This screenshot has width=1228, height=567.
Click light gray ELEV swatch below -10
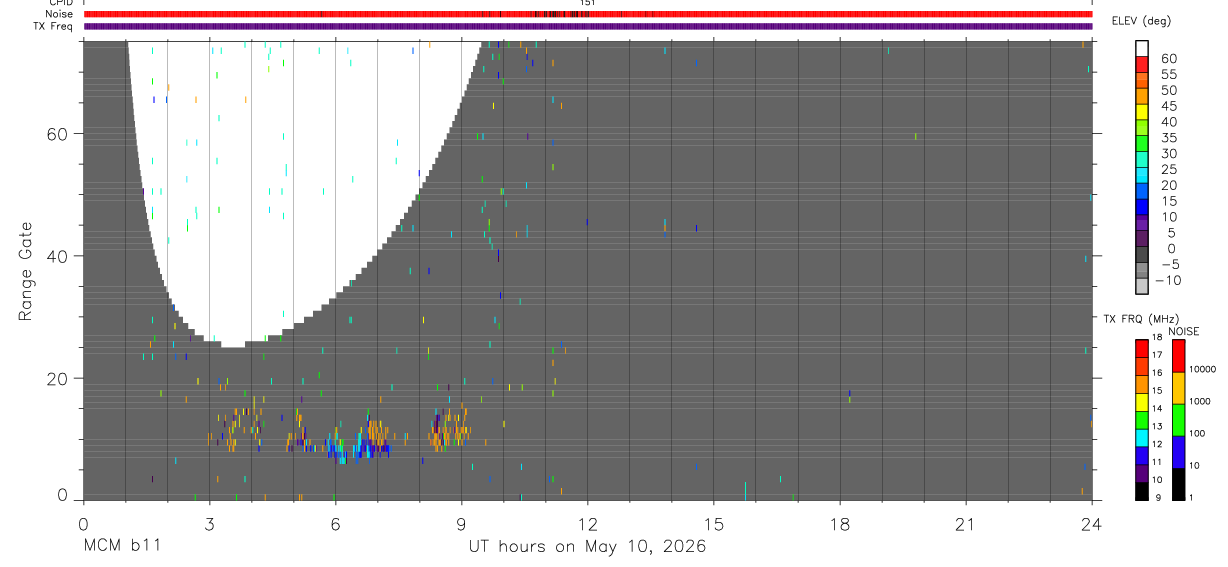pos(1142,287)
